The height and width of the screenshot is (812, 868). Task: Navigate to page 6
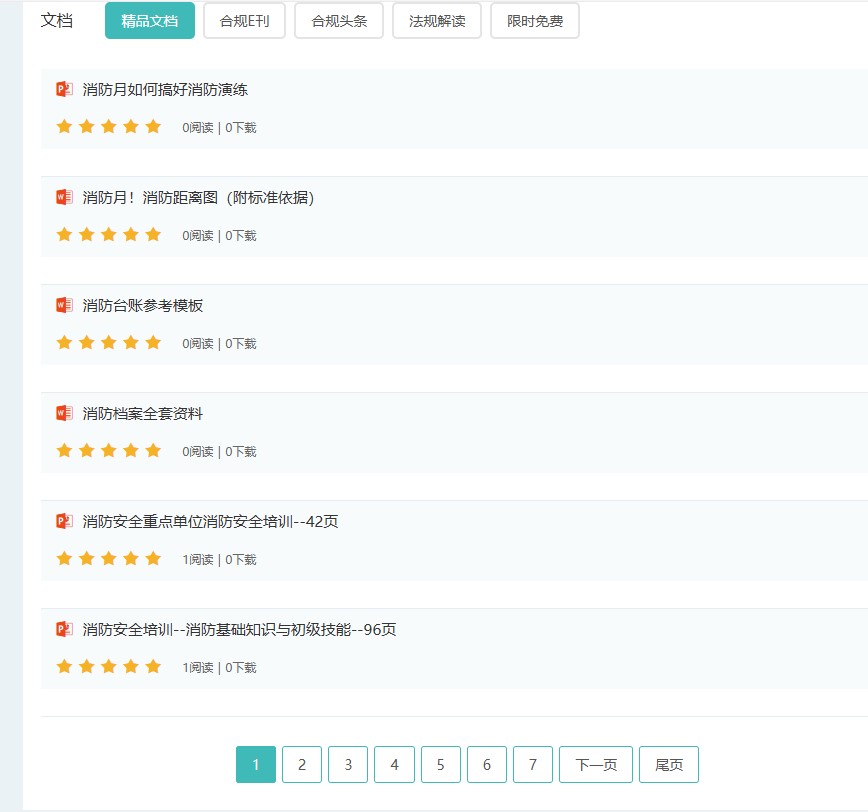coord(487,764)
